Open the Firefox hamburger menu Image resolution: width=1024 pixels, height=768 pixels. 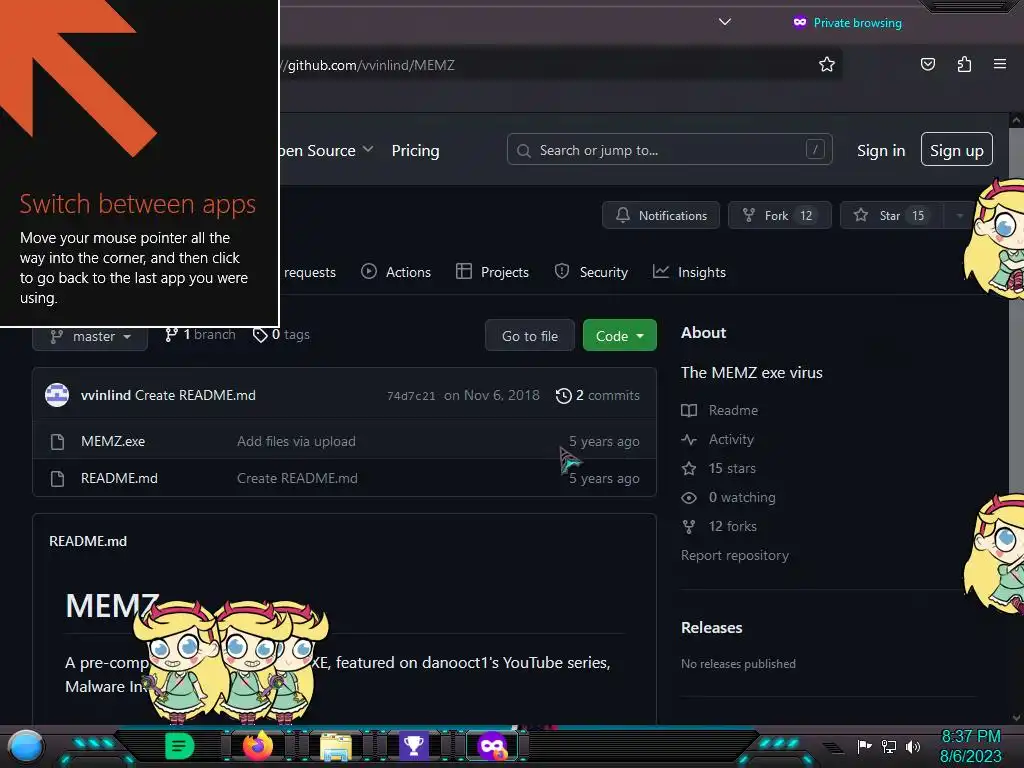pyautogui.click(x=1000, y=64)
